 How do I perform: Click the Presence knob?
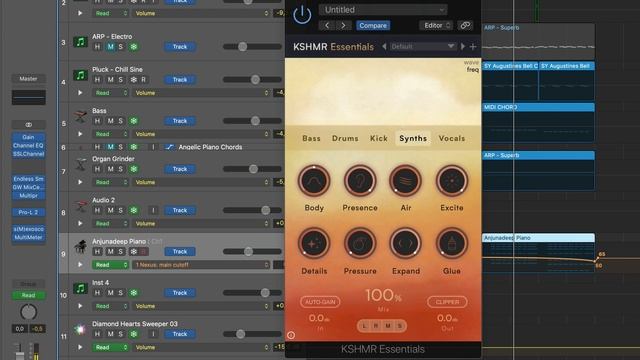click(x=360, y=181)
